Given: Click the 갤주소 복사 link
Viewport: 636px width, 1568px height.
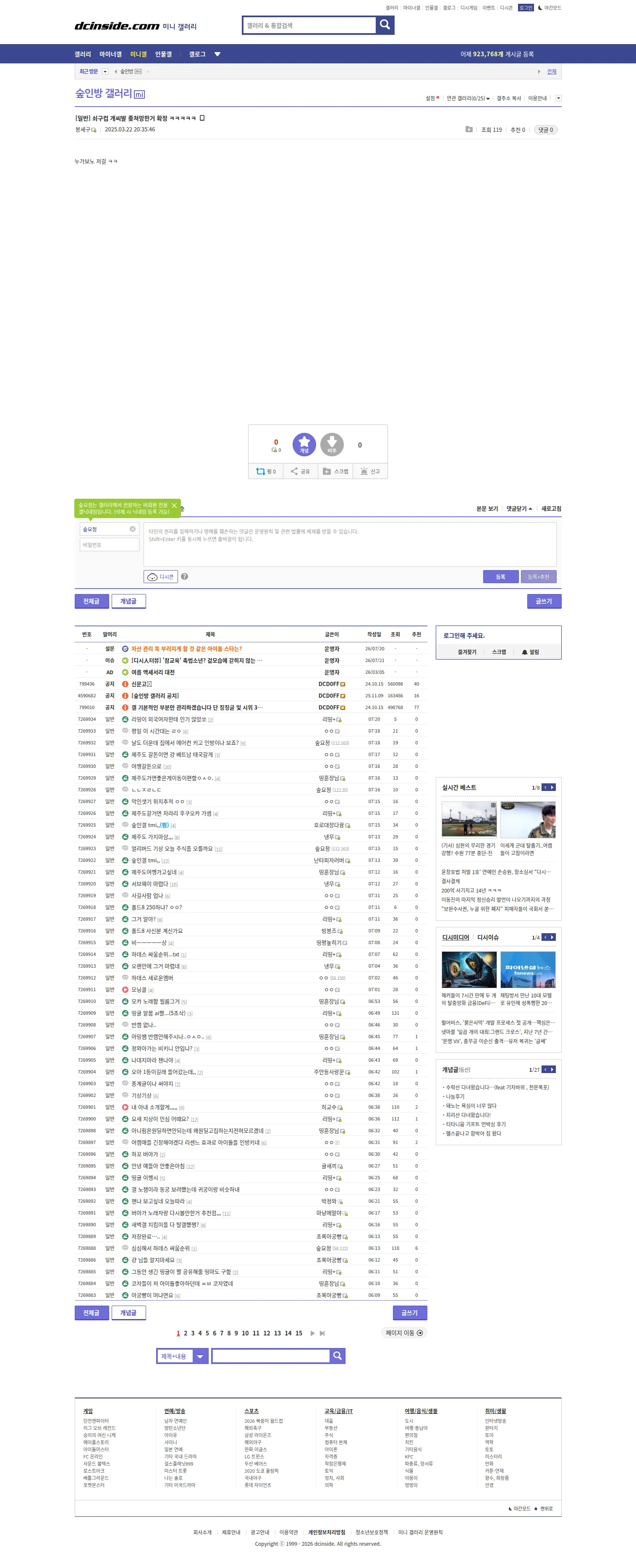Looking at the screenshot, I should point(509,98).
